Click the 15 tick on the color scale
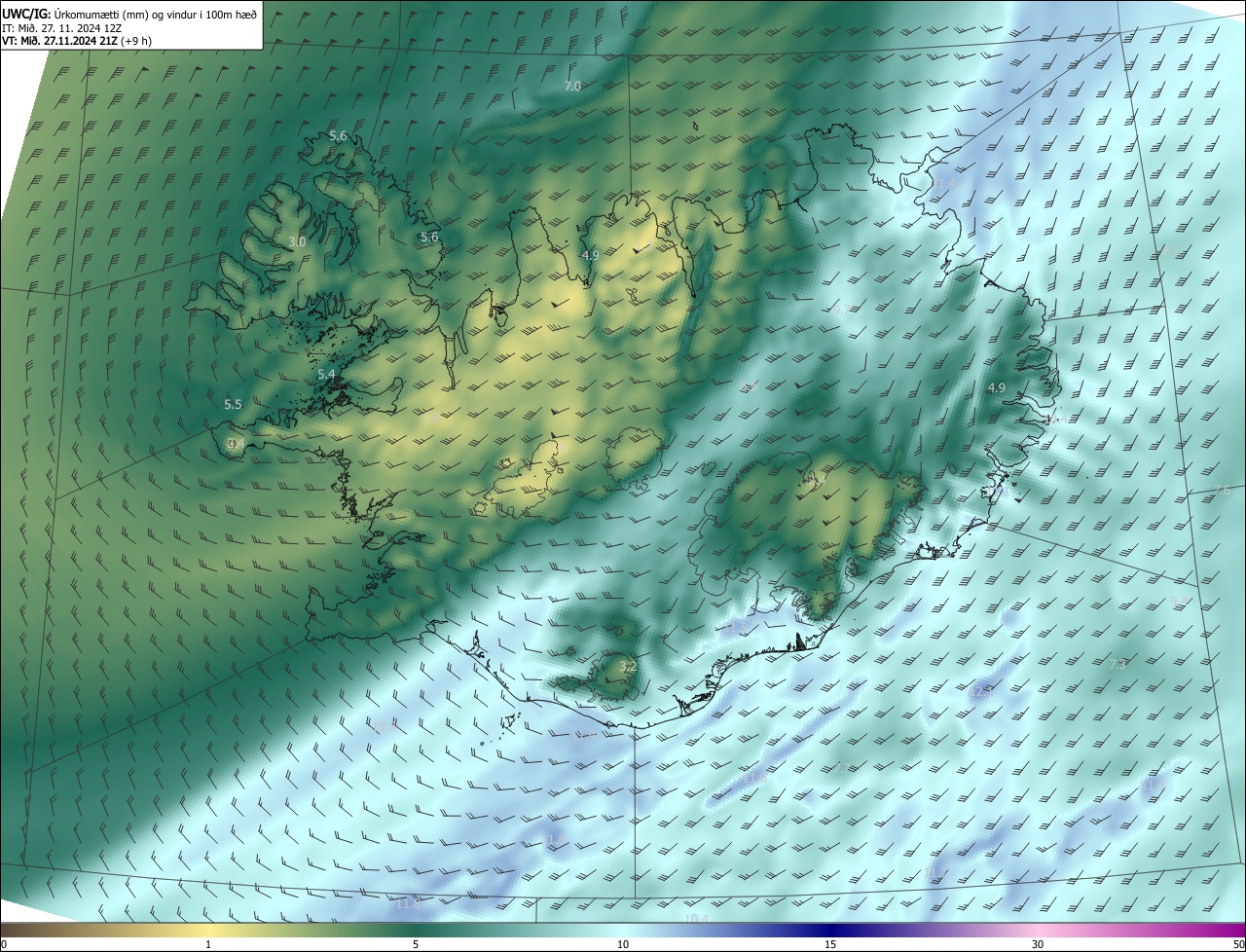 tap(830, 945)
